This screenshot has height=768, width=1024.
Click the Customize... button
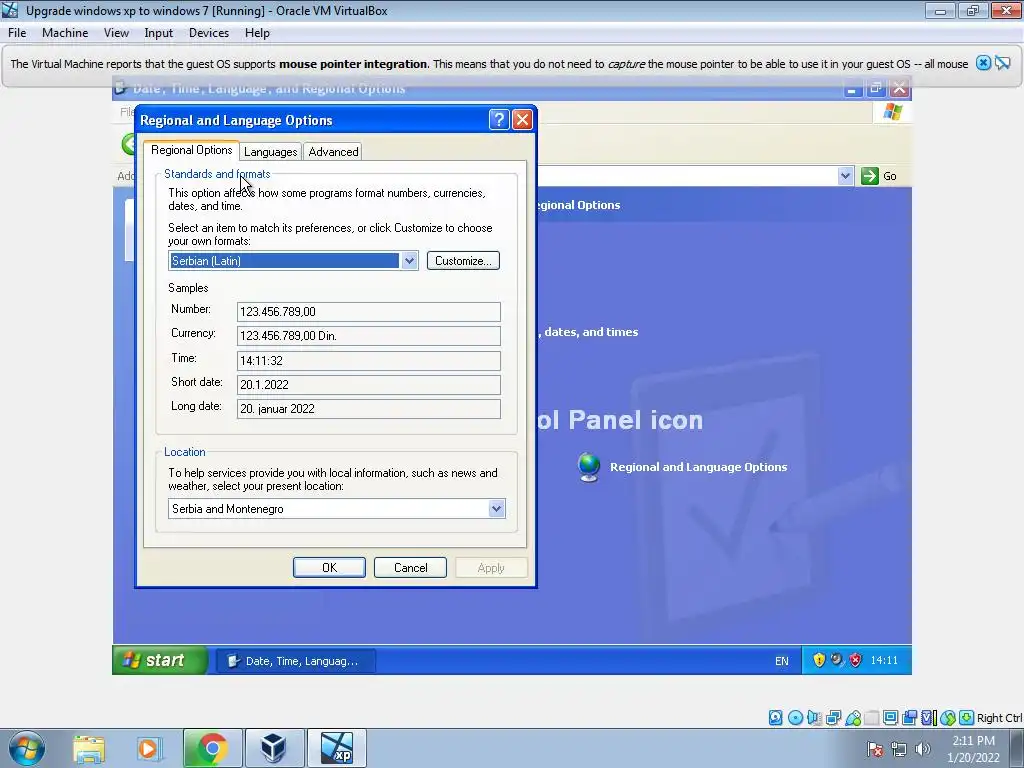coord(463,261)
